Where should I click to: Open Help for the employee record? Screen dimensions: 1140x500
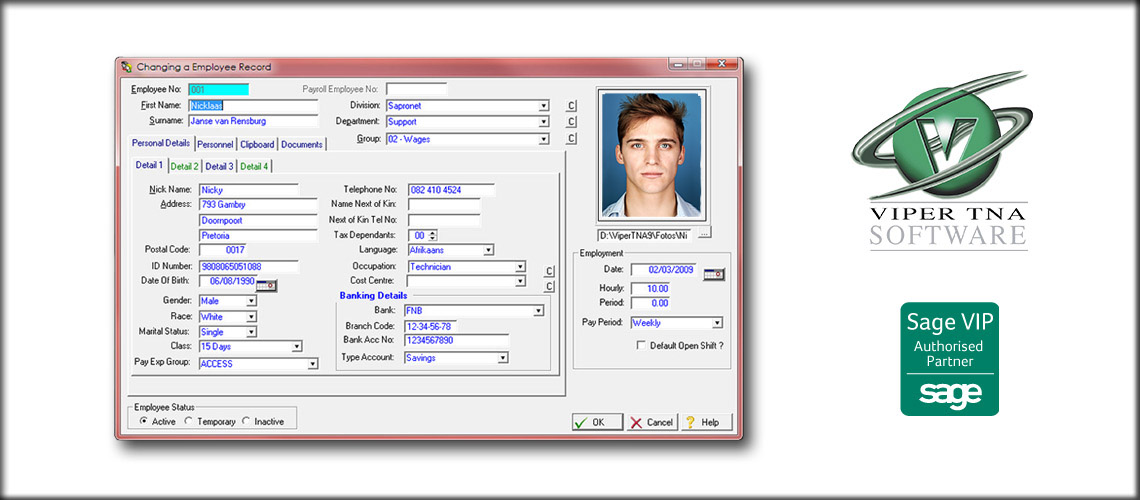707,422
